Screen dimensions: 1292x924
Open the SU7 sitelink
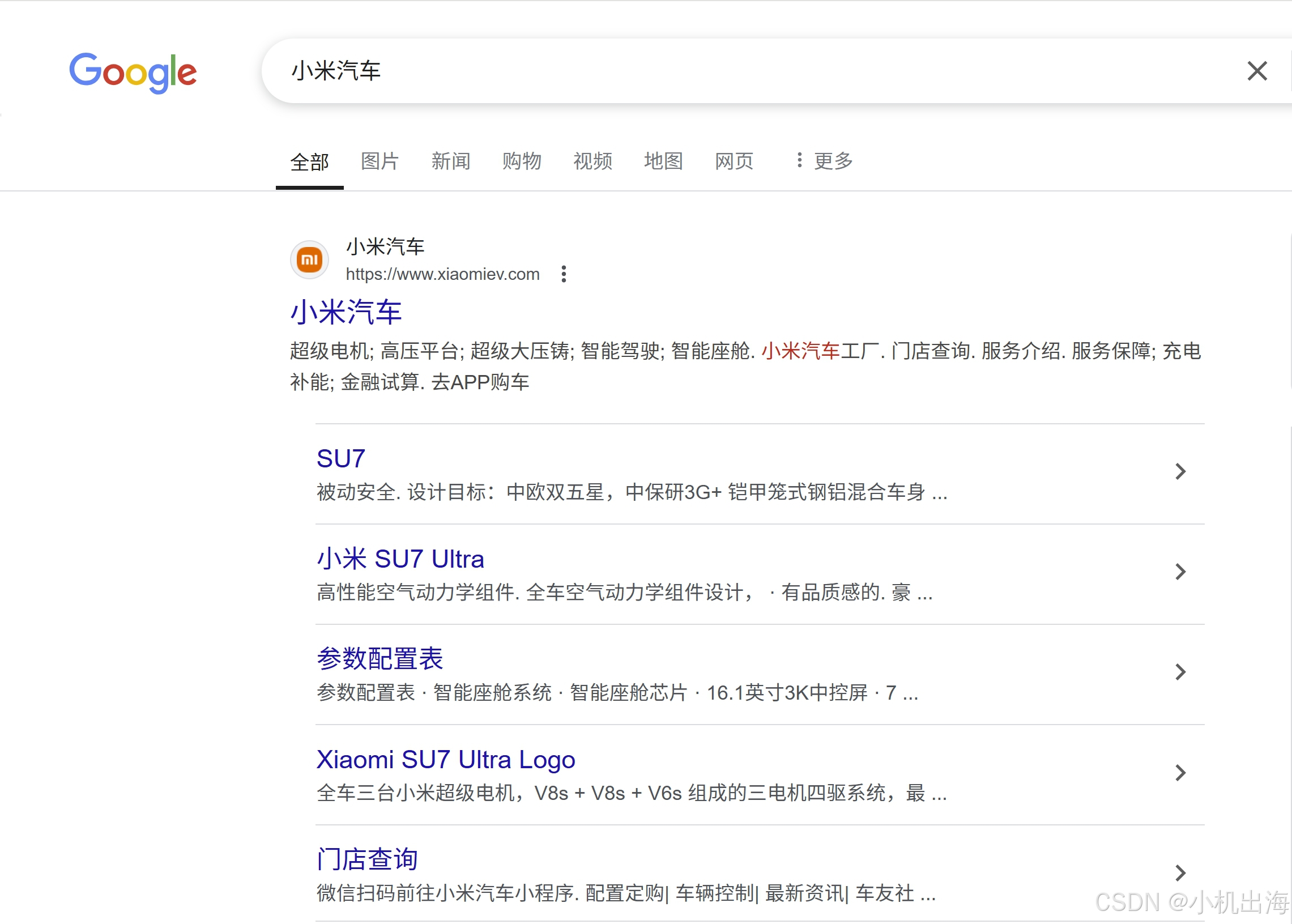tap(340, 458)
